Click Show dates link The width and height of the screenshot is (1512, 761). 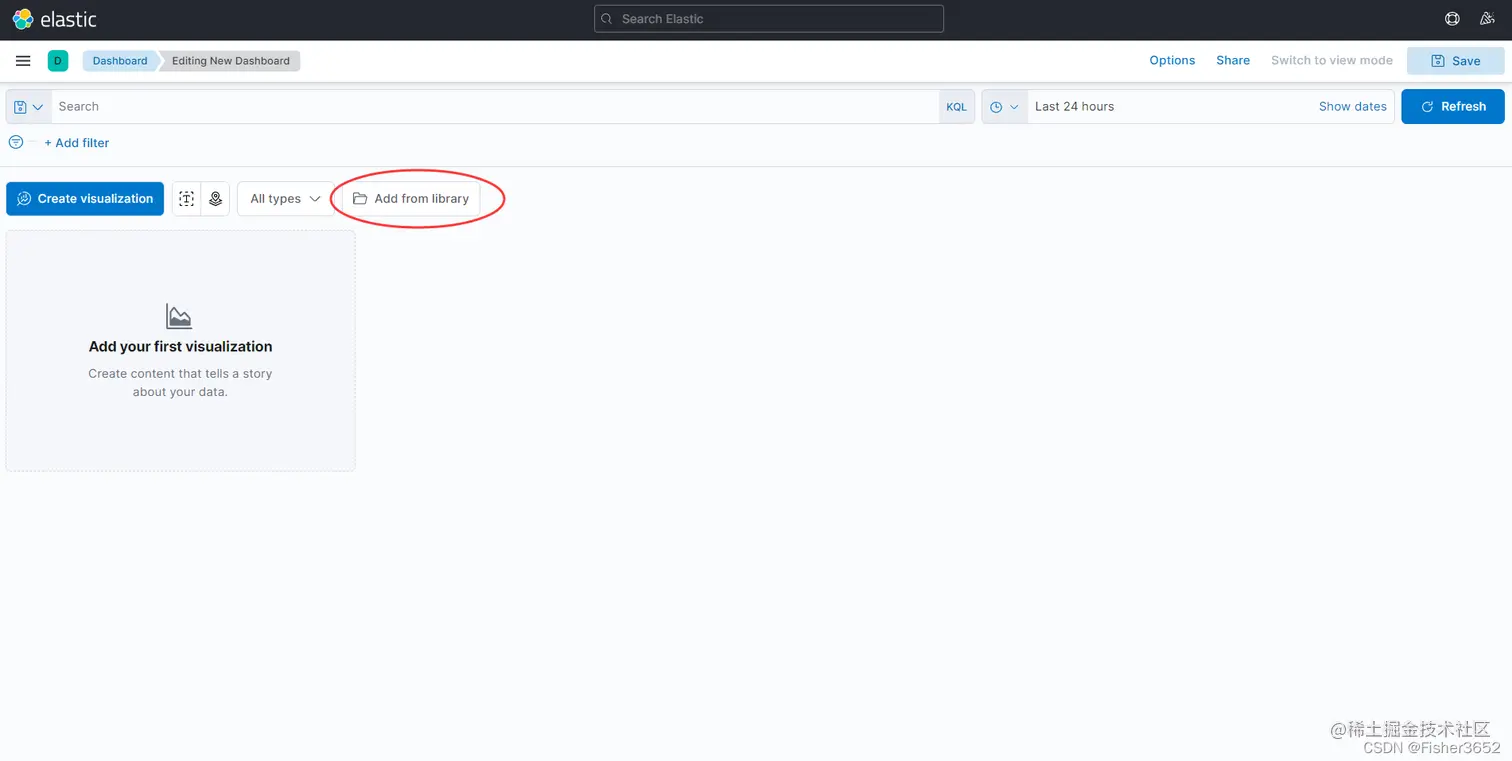tap(1352, 107)
